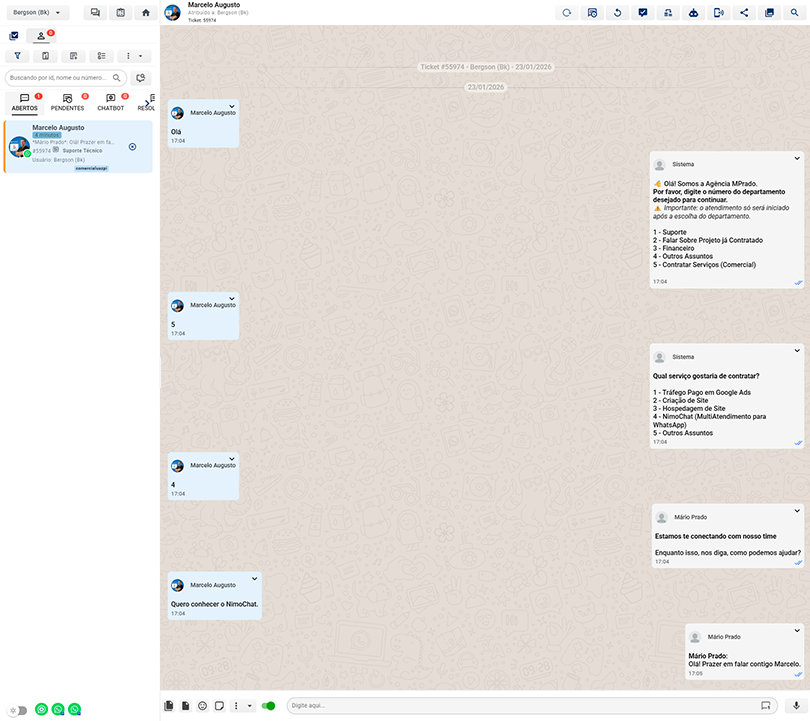
Task: Open the Bergson (Bk) workspace dropdown
Action: pyautogui.click(x=38, y=12)
